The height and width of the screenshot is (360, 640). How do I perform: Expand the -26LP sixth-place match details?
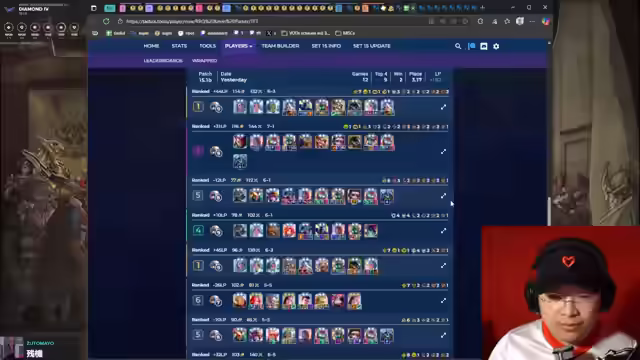443,301
